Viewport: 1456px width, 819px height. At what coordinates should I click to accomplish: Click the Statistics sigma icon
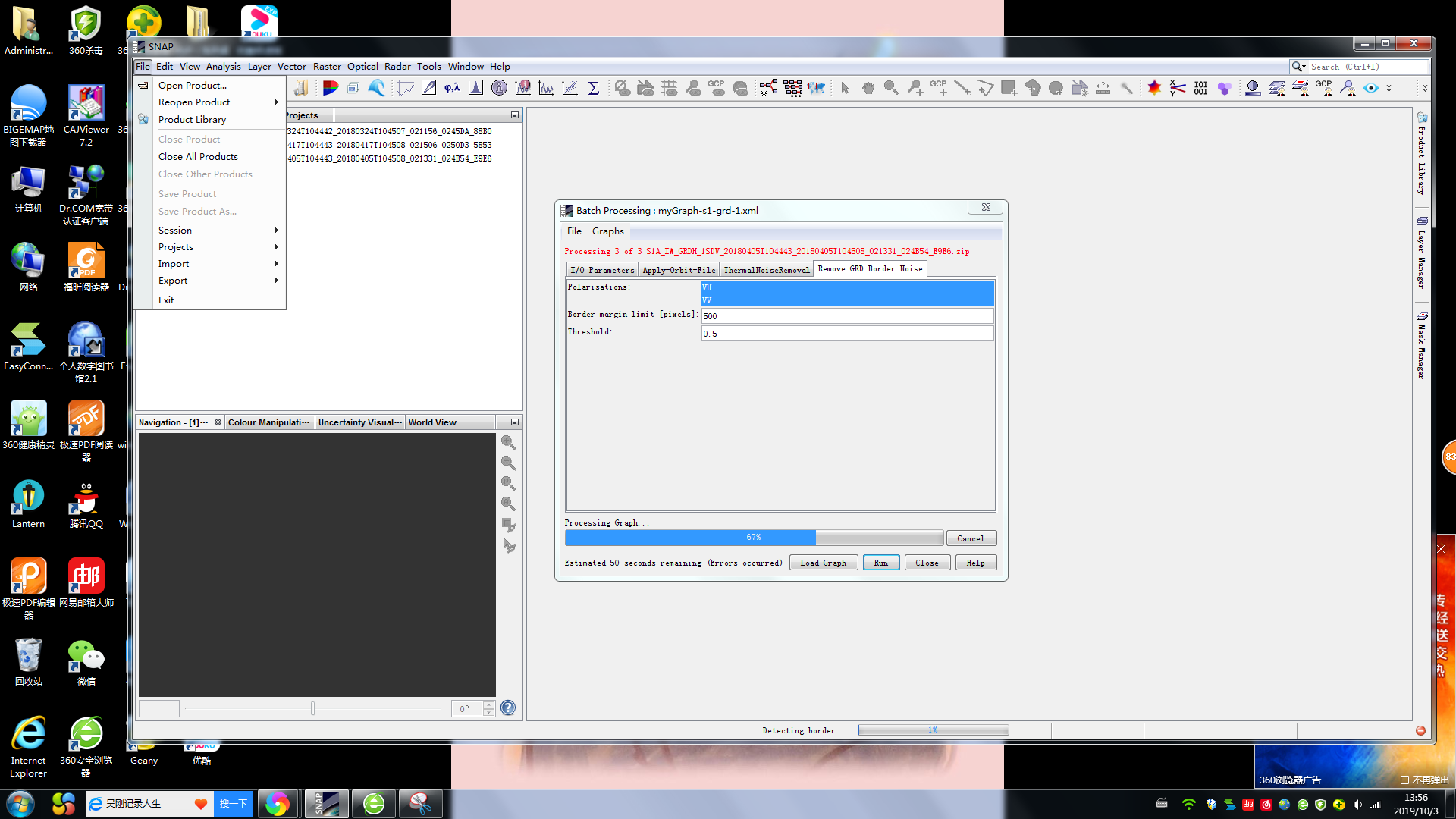tap(594, 88)
